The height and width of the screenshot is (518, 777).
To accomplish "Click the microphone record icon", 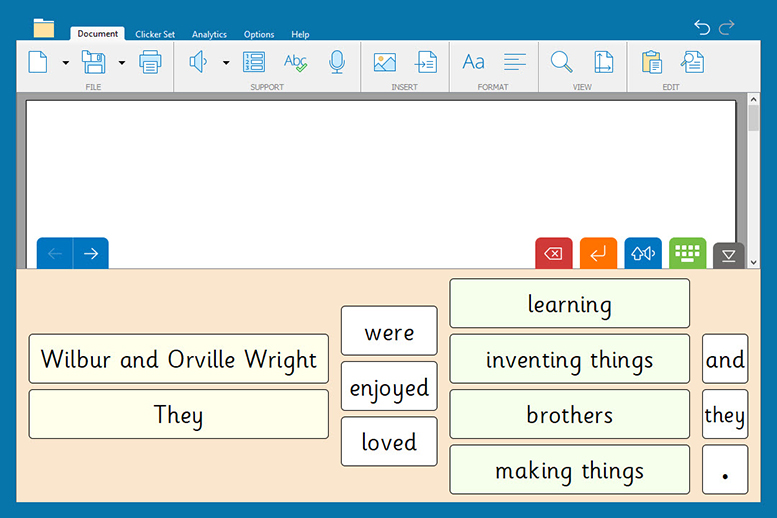I will [x=337, y=63].
